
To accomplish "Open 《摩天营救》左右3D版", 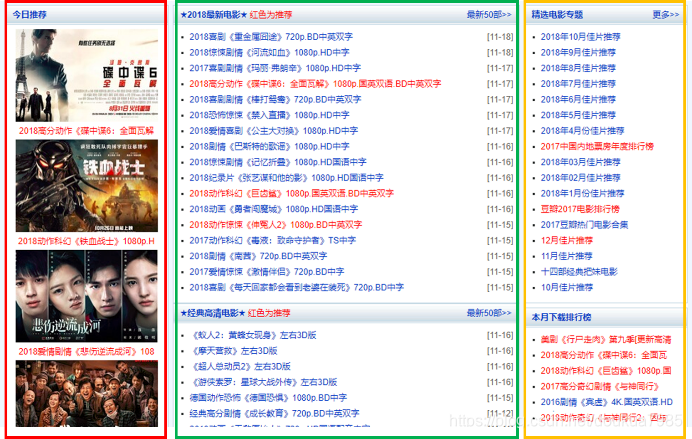I will pyautogui.click(x=233, y=351).
